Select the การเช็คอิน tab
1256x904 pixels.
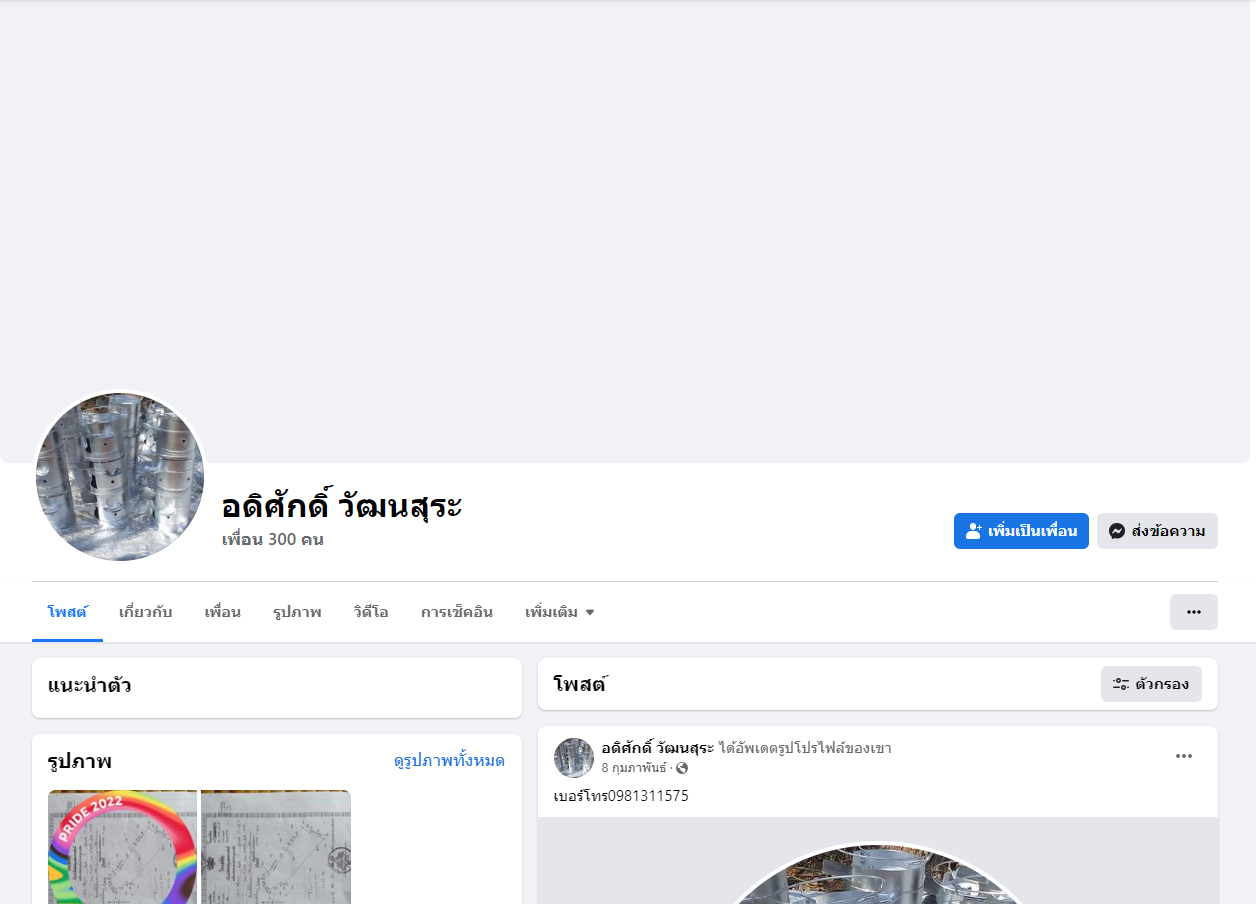tap(457, 612)
